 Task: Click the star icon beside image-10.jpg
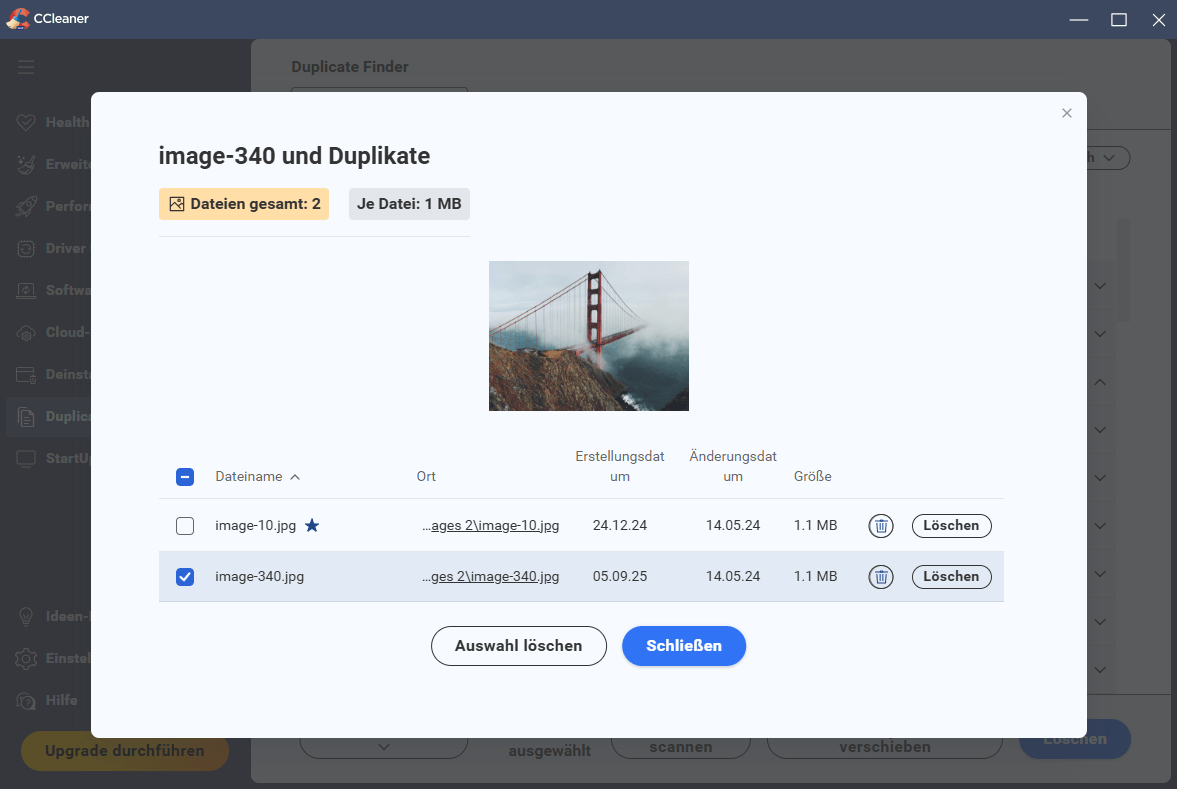pos(312,526)
